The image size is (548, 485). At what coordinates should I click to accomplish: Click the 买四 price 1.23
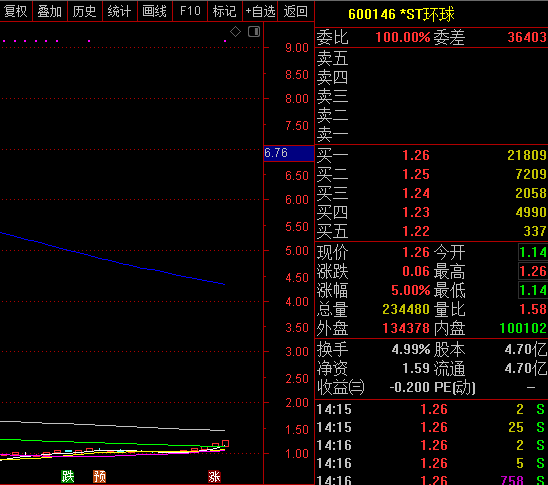[x=416, y=212]
